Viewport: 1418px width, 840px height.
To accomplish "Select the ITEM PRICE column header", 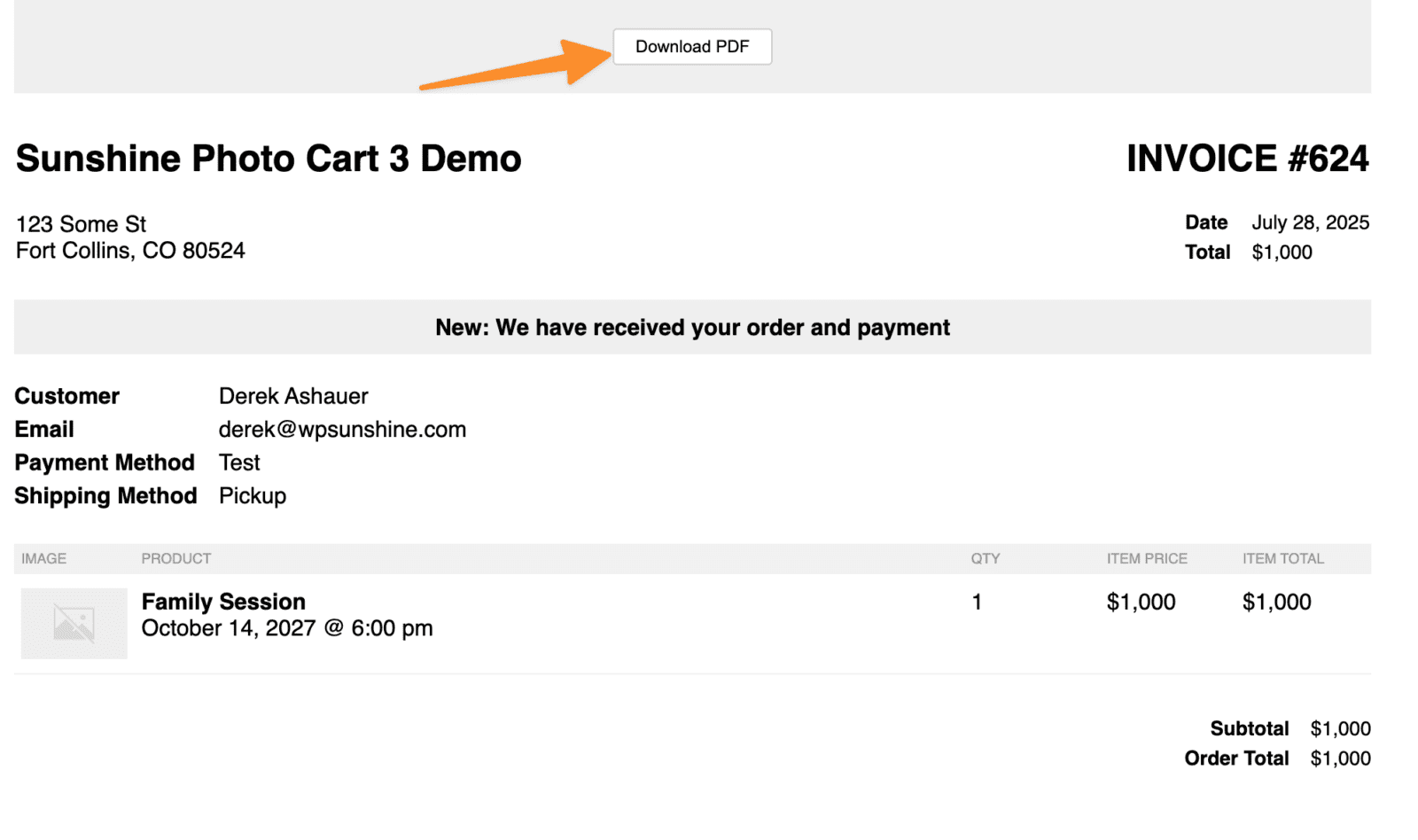I will click(x=1146, y=559).
